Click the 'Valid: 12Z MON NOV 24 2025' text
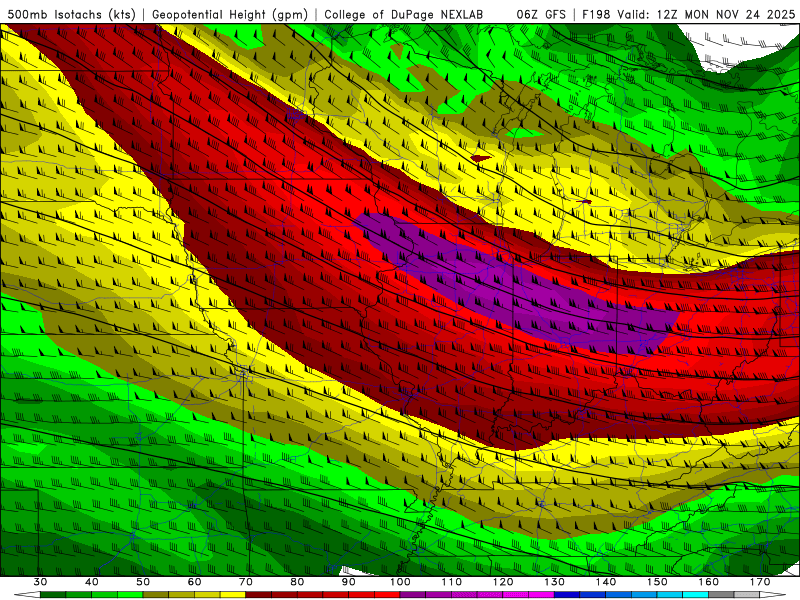 tap(706, 15)
